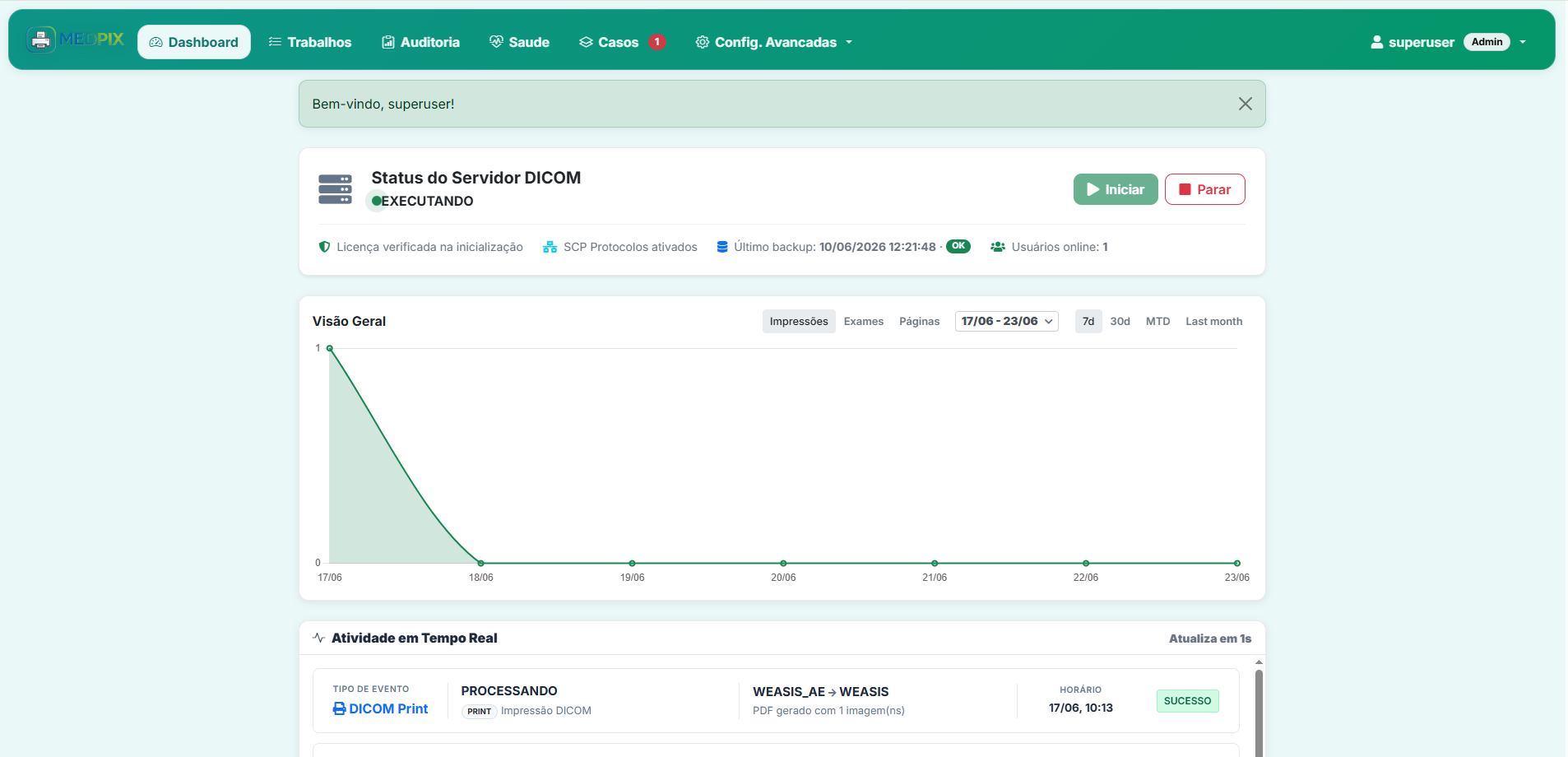Click the WEASIS_AE → WEASIS text
1568x757 pixels.
[x=820, y=691]
